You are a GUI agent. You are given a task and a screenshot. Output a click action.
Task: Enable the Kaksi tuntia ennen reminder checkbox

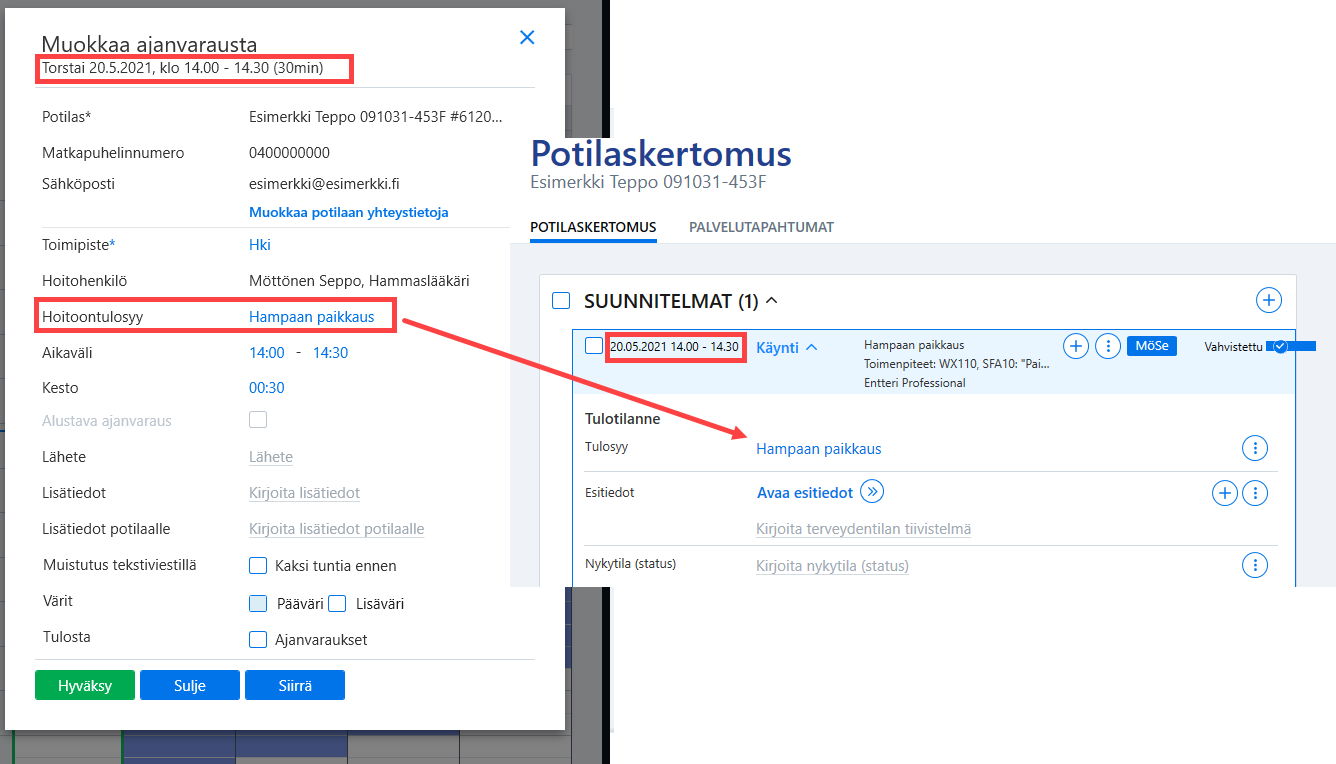coord(258,566)
